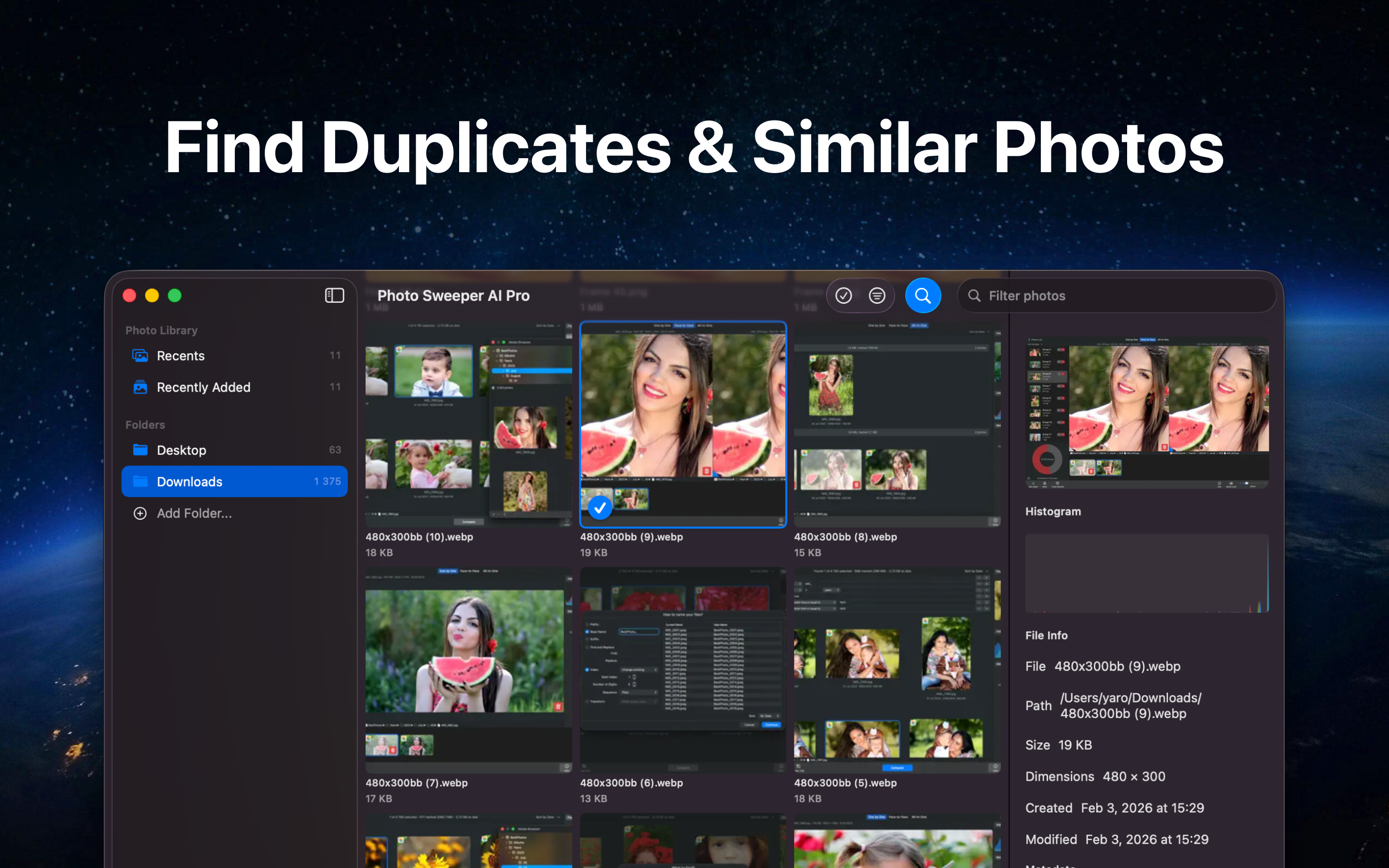This screenshot has height=868, width=1389.
Task: Click the blue magnifier search button
Action: click(x=922, y=296)
